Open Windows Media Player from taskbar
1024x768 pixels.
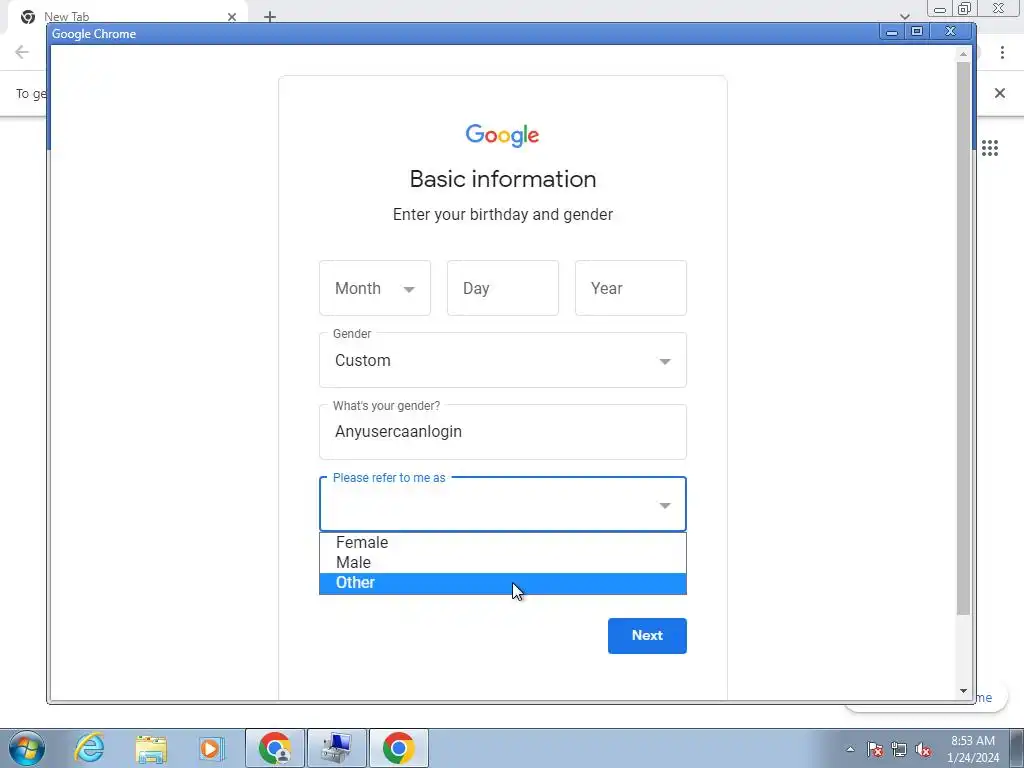point(211,748)
